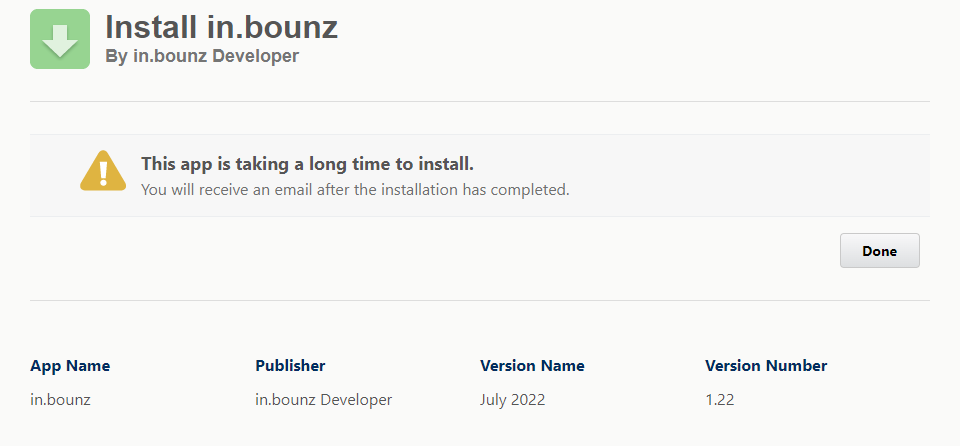Viewport: 960px width, 446px height.
Task: Click the green install download arrow icon
Action: coord(60,39)
